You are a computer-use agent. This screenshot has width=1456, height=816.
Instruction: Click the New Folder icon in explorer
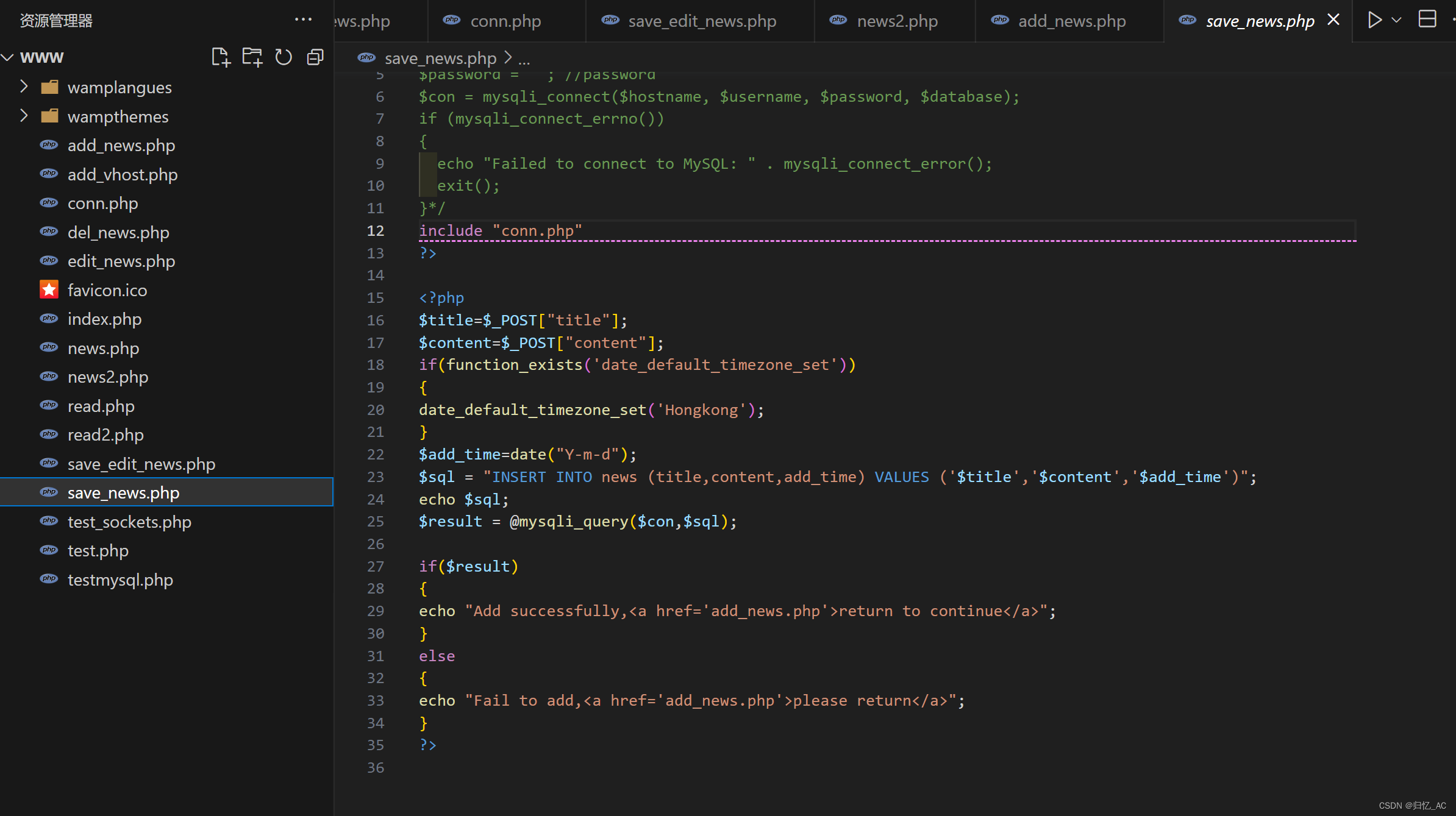point(252,57)
